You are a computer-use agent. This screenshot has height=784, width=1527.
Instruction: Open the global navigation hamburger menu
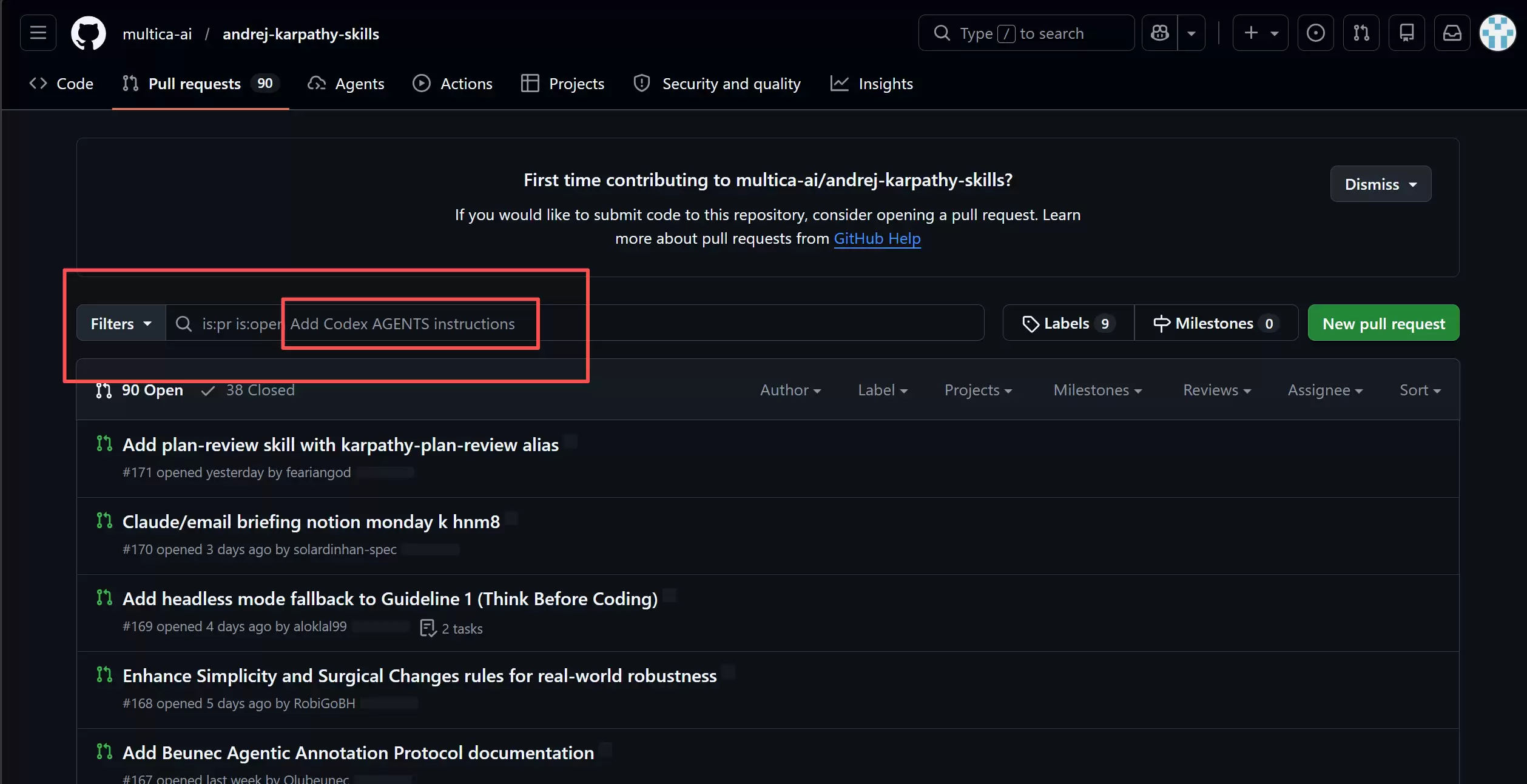click(38, 33)
